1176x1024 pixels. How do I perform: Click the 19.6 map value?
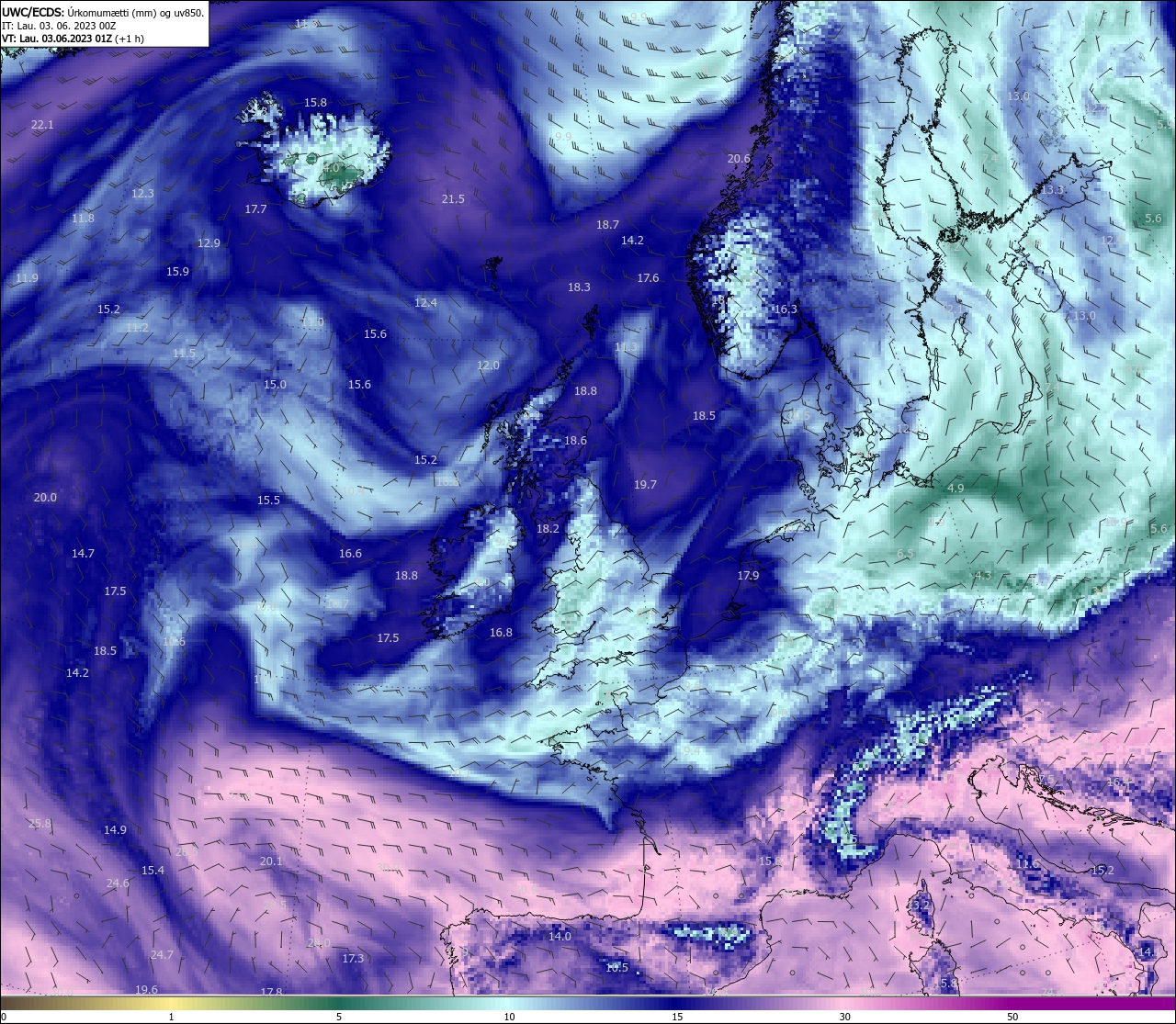146,989
